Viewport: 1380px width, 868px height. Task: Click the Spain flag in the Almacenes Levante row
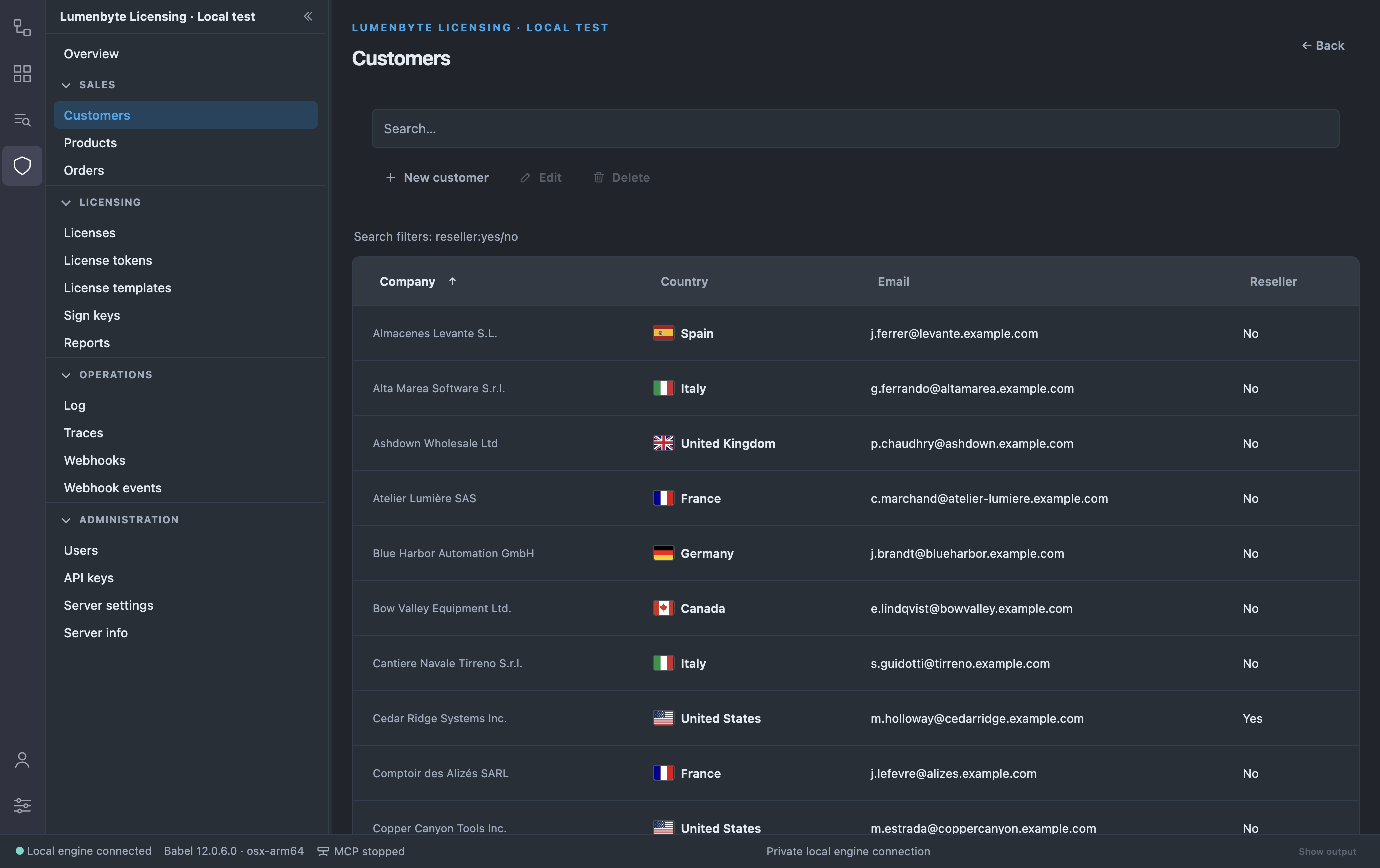click(663, 333)
